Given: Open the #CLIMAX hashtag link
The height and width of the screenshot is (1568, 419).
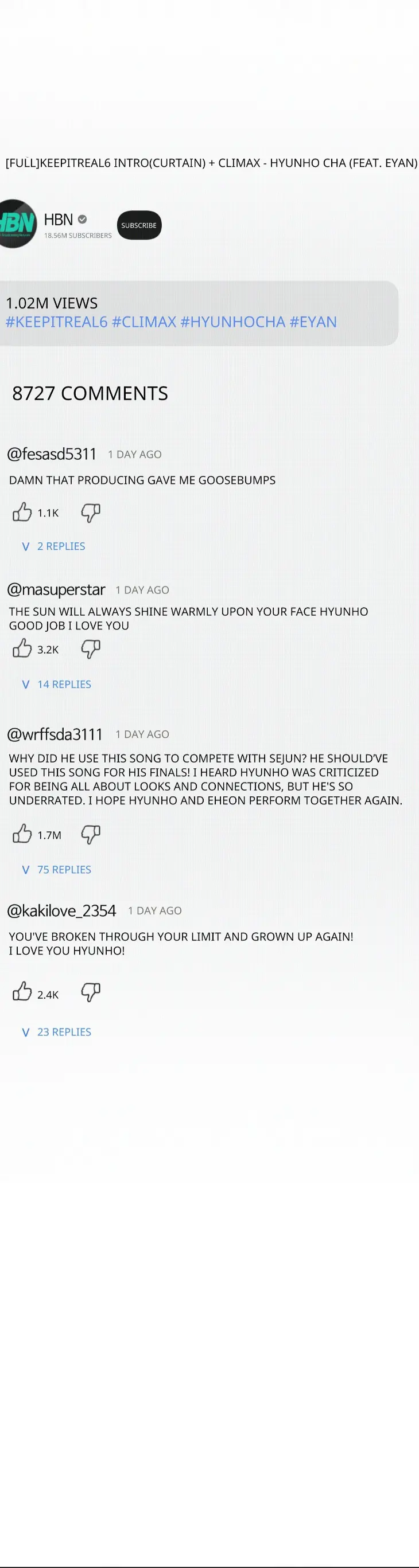Looking at the screenshot, I should click(143, 322).
